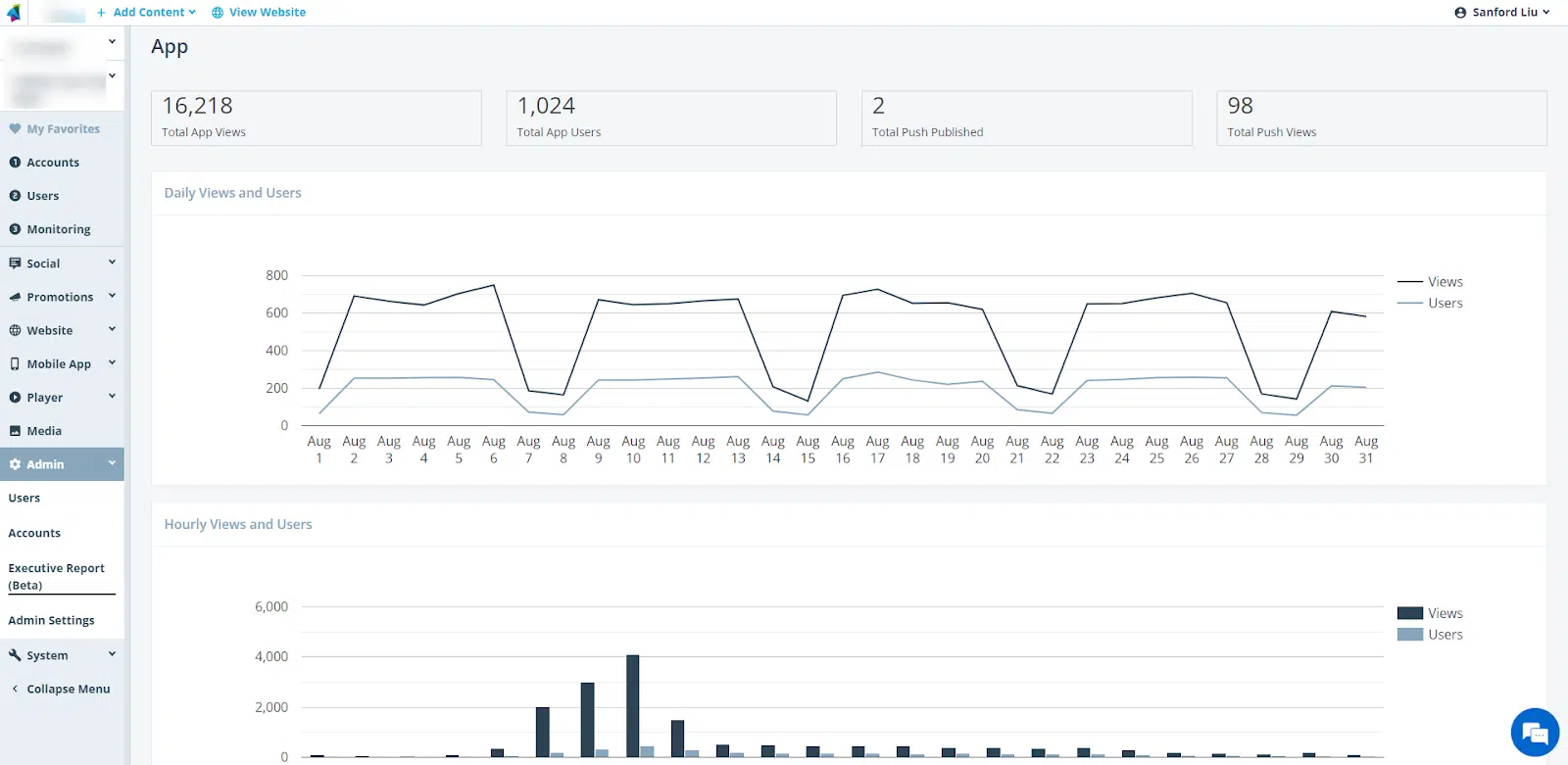The width and height of the screenshot is (1568, 765).
Task: Click the Media image icon
Action: (x=15, y=431)
